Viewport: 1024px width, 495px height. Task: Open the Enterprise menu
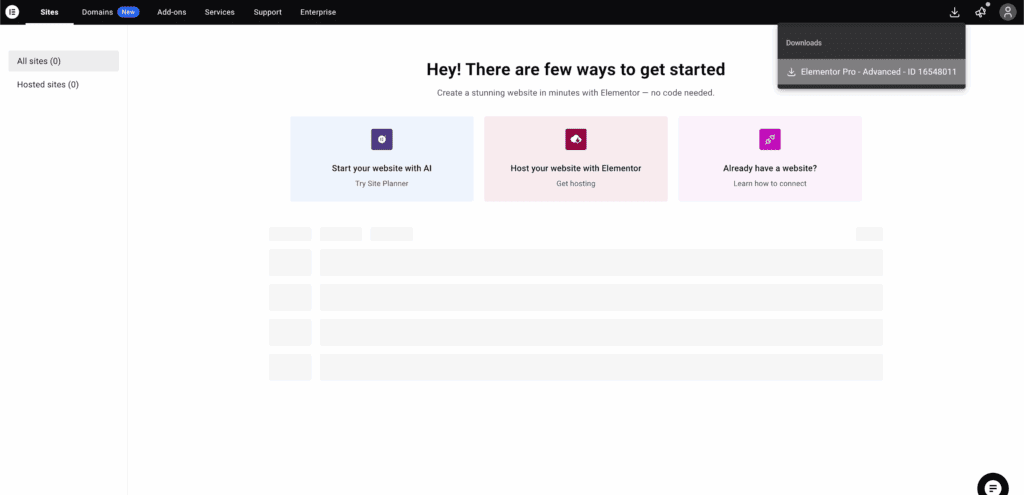[x=318, y=12]
